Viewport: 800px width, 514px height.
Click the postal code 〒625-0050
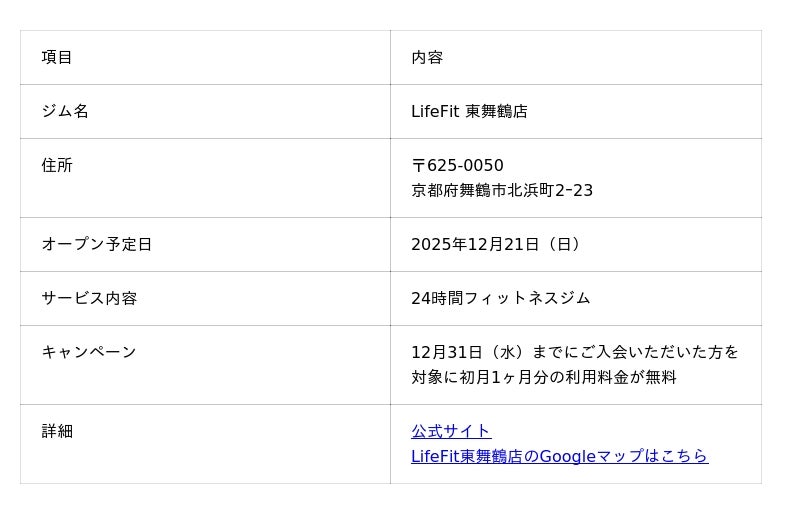tap(457, 165)
